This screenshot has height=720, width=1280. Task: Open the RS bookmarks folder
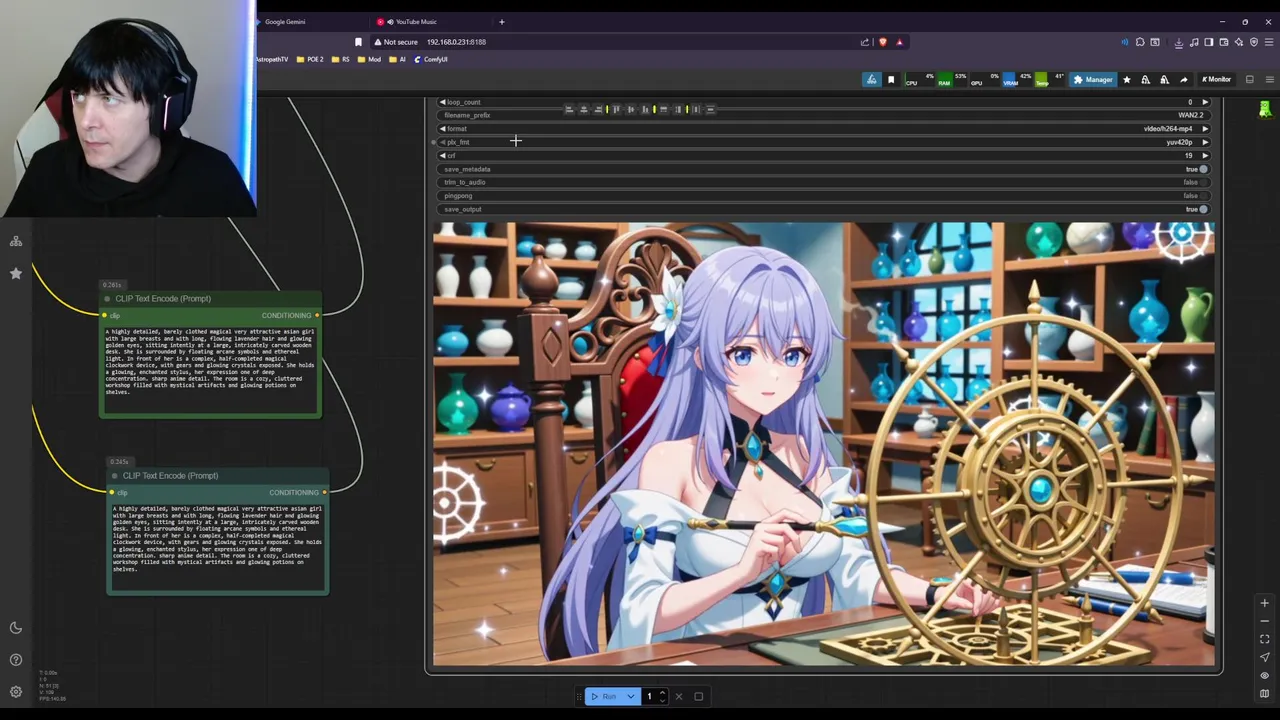tap(341, 60)
